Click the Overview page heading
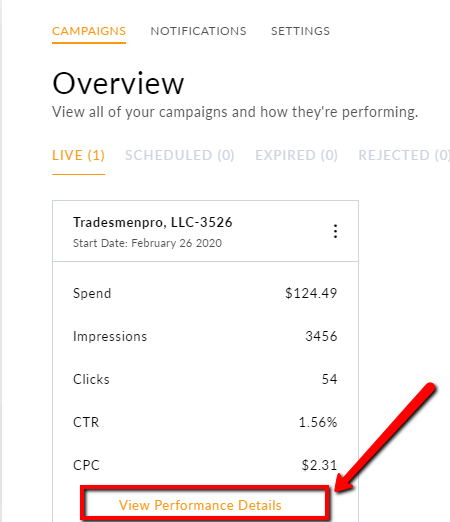Viewport: 450px width, 522px height. (x=118, y=83)
